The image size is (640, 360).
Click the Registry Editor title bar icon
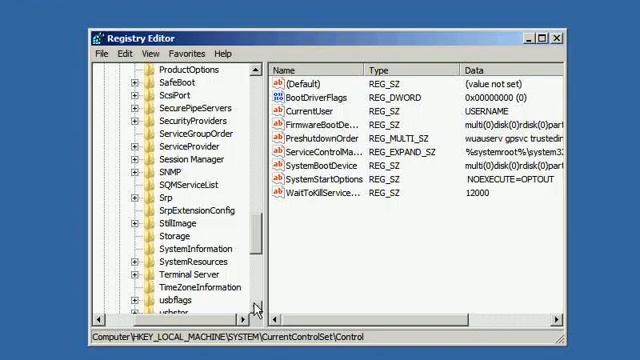[98, 39]
